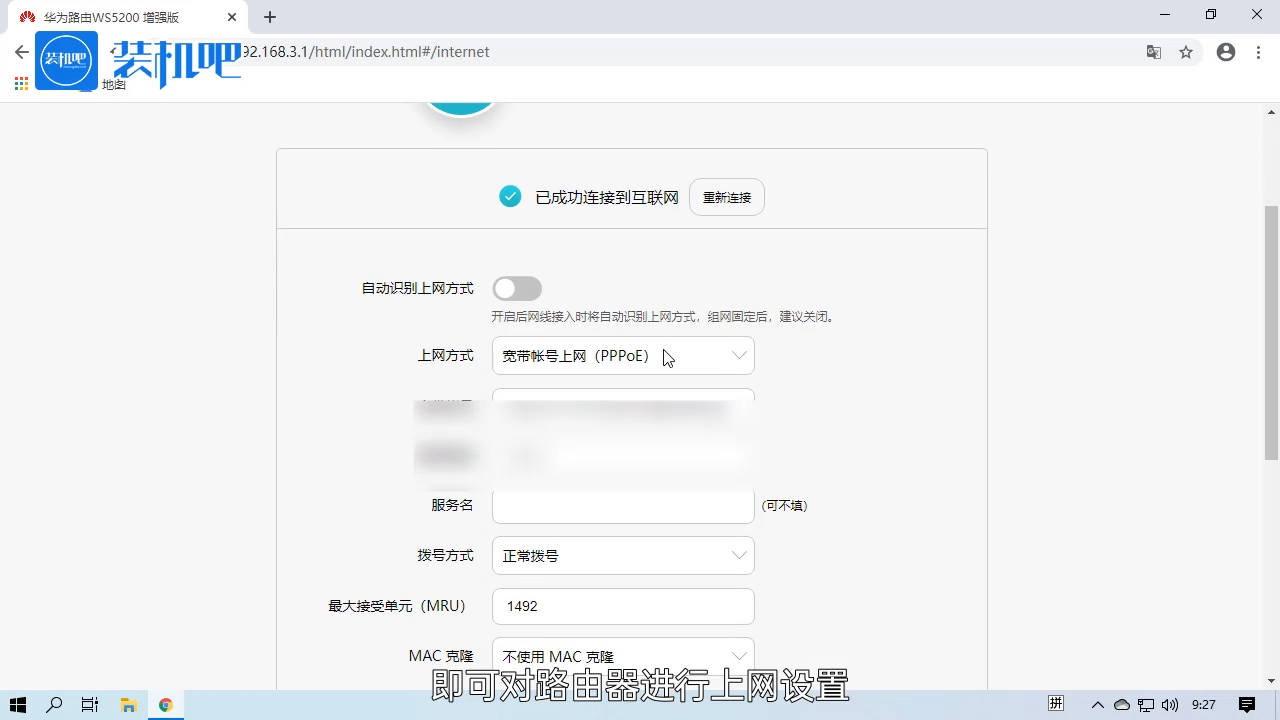This screenshot has height=720, width=1280.
Task: Click the 地图 bookmark item
Action: pyautogui.click(x=113, y=85)
